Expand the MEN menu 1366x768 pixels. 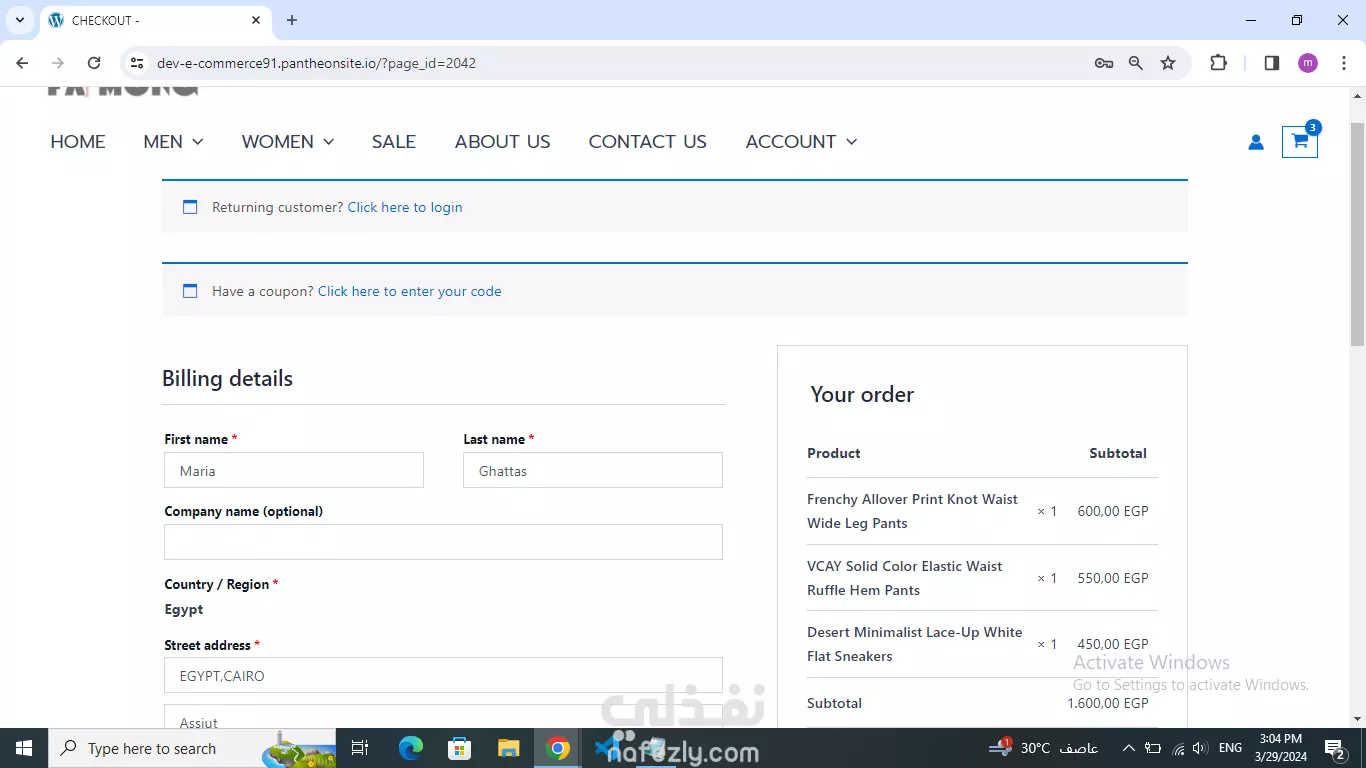[x=173, y=142]
